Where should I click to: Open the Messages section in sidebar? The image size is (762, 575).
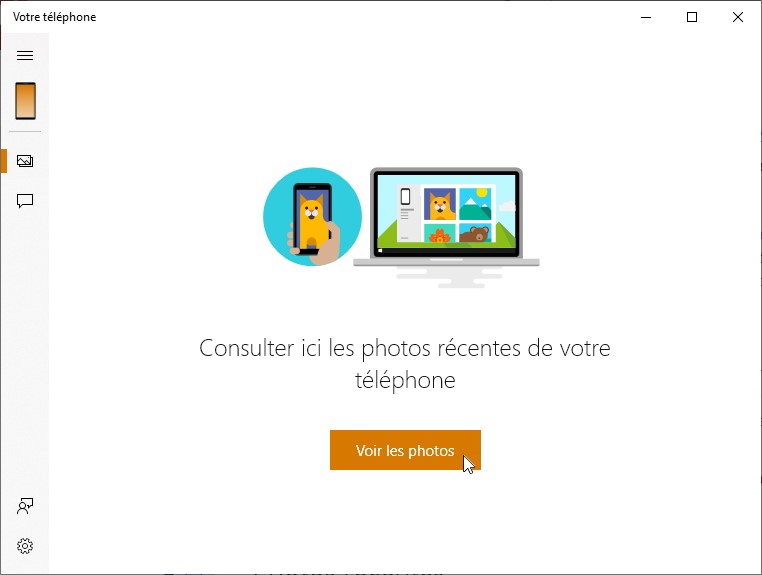(x=25, y=201)
